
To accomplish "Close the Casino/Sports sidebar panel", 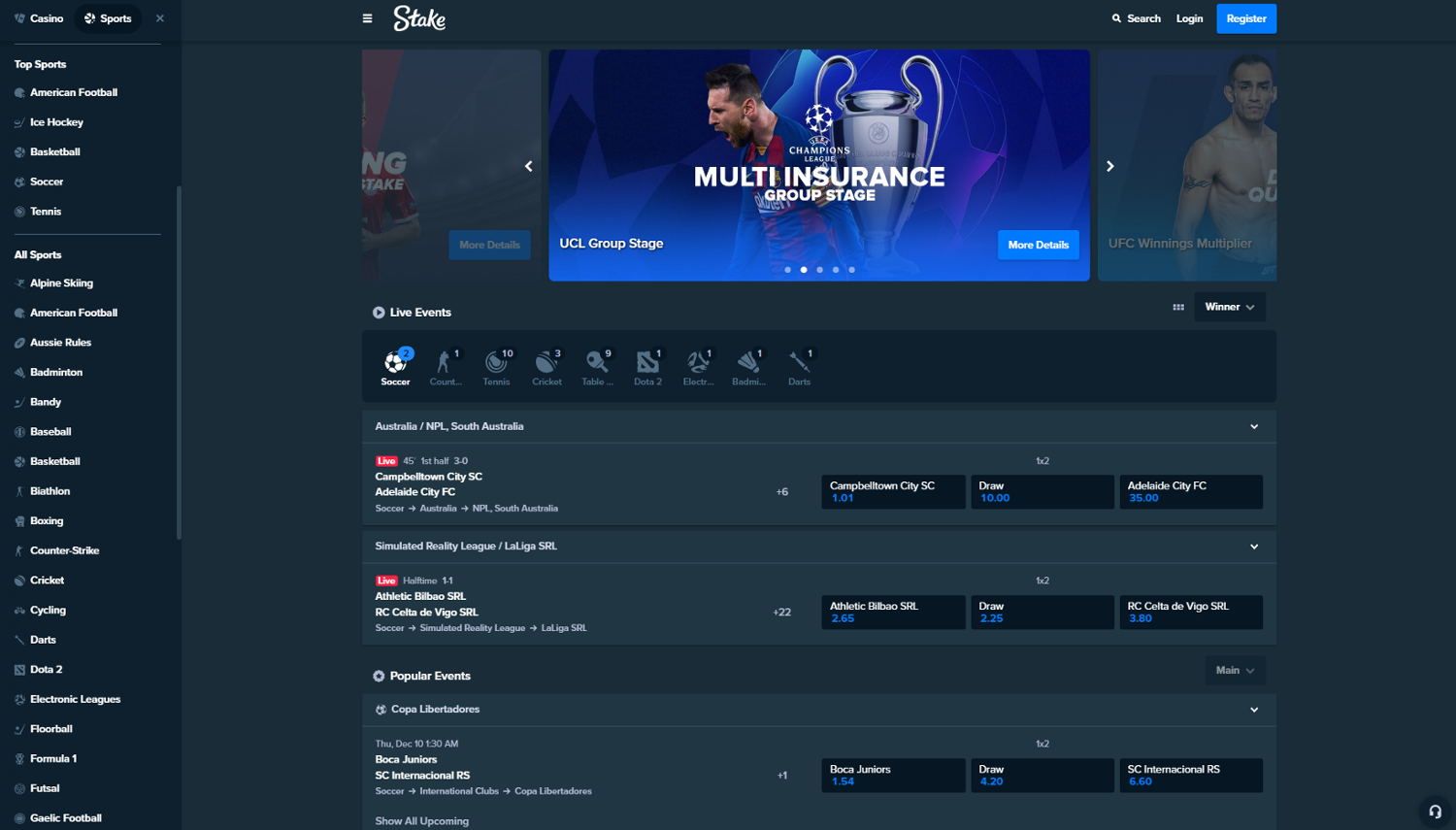I will 160,18.
